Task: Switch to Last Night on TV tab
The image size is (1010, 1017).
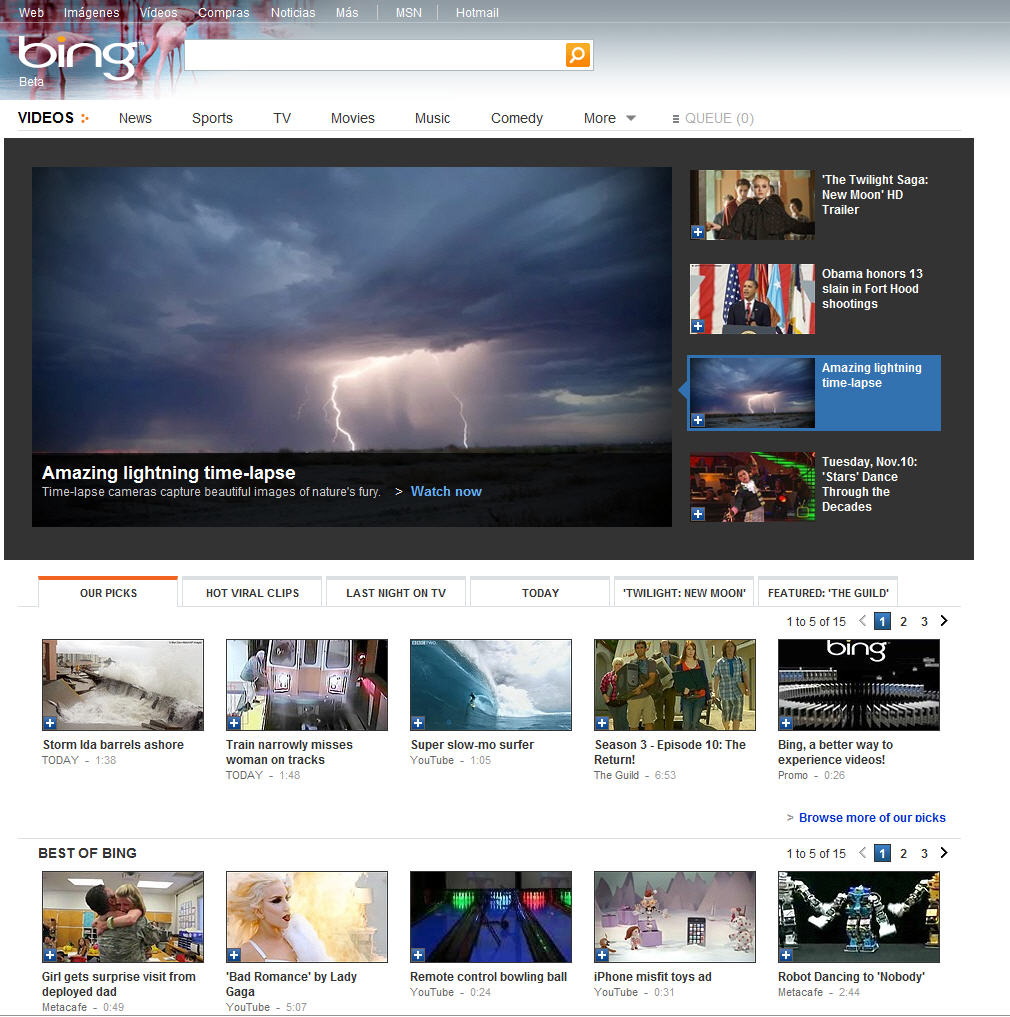Action: (396, 593)
